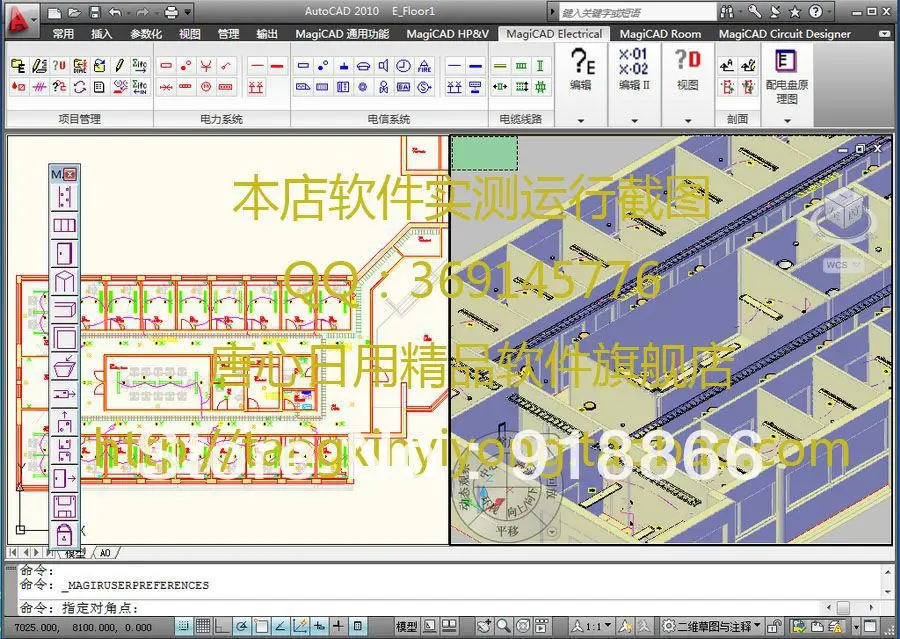Switch to the 管理 ribbon tab

tap(228, 34)
